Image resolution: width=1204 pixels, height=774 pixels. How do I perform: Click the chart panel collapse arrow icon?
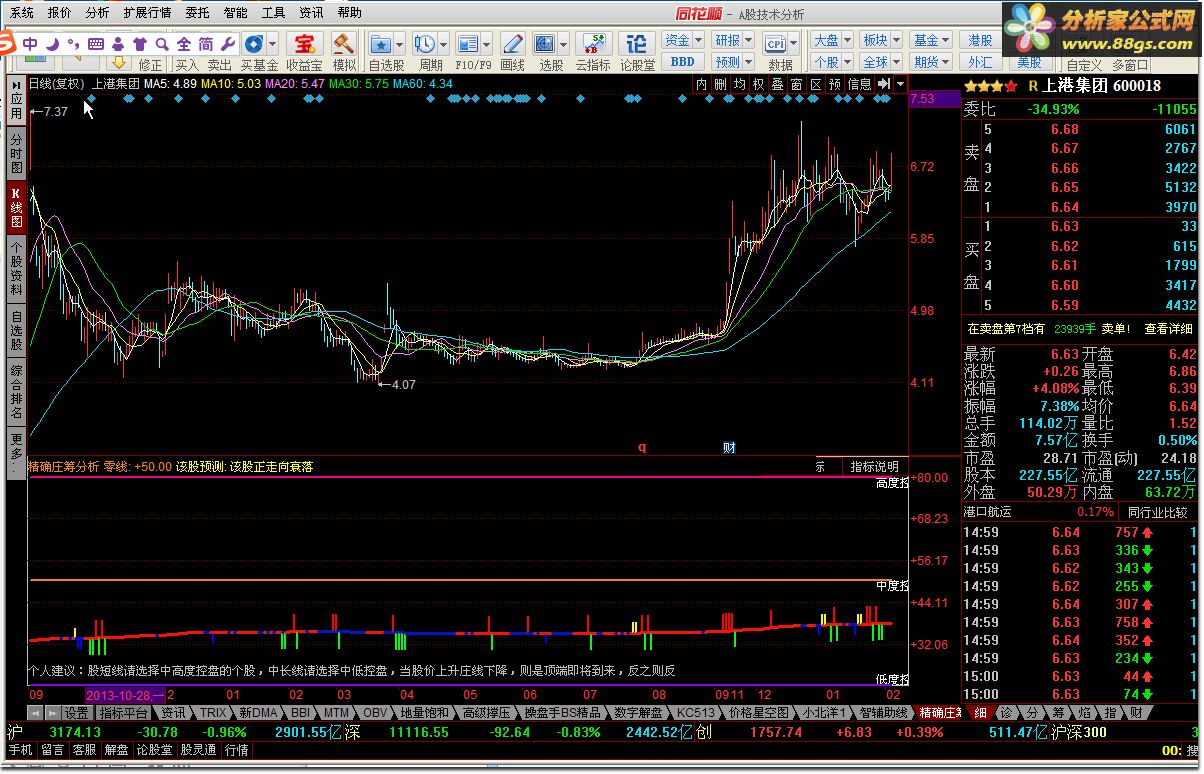coord(884,85)
